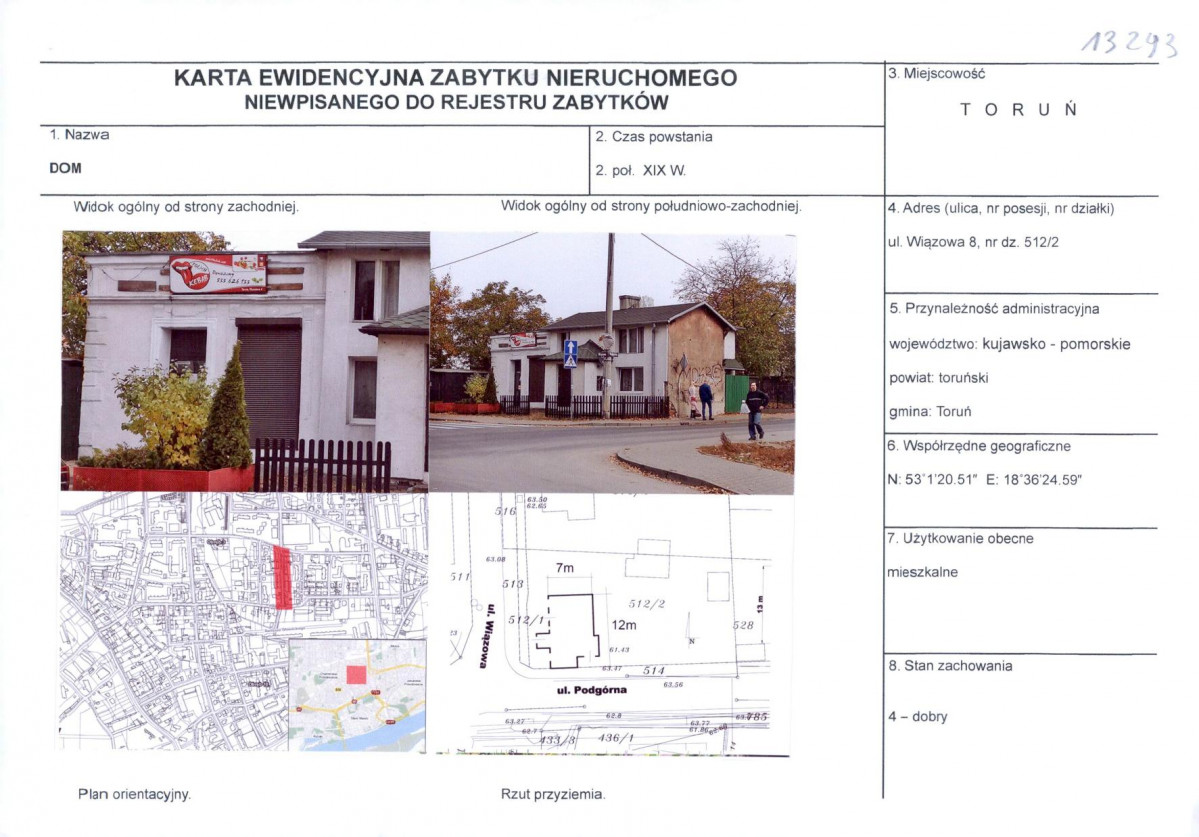Click the '5. Przynależność administracyjna' label
Viewport: 1199px width, 837px height.
tap(994, 309)
